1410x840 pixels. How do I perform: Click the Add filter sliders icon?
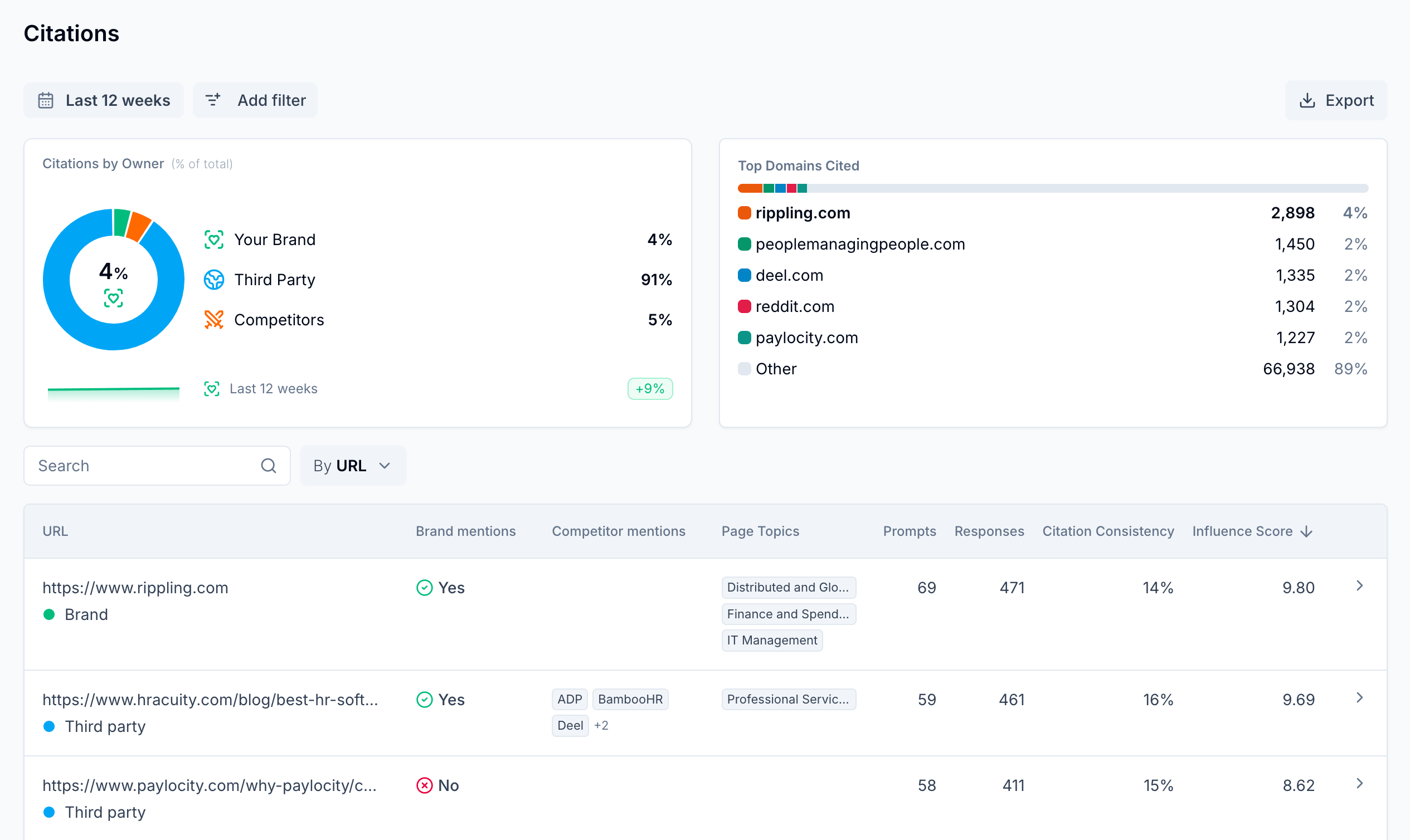[x=213, y=100]
